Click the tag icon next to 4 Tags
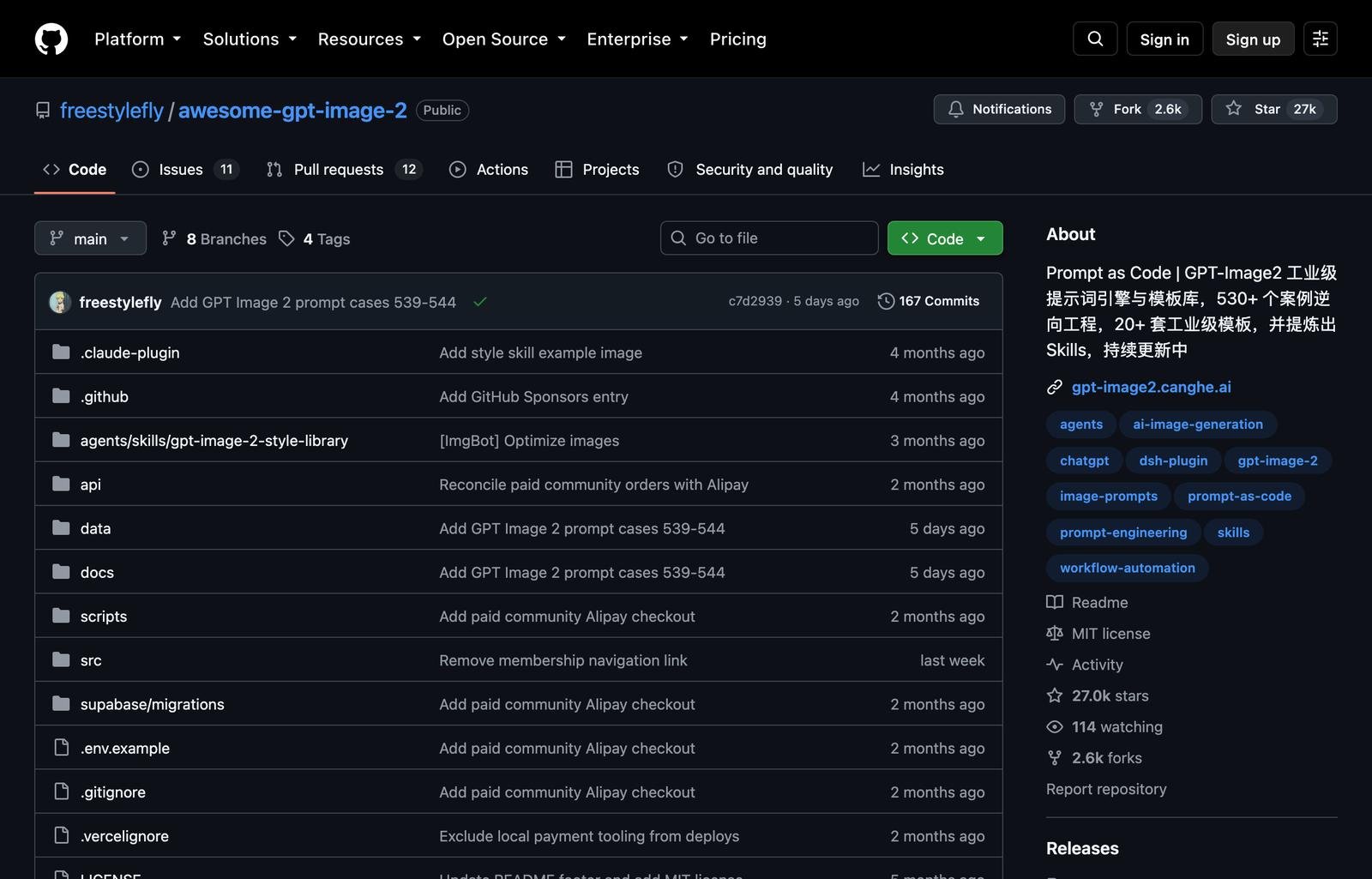Image resolution: width=1372 pixels, height=879 pixels. coord(286,238)
